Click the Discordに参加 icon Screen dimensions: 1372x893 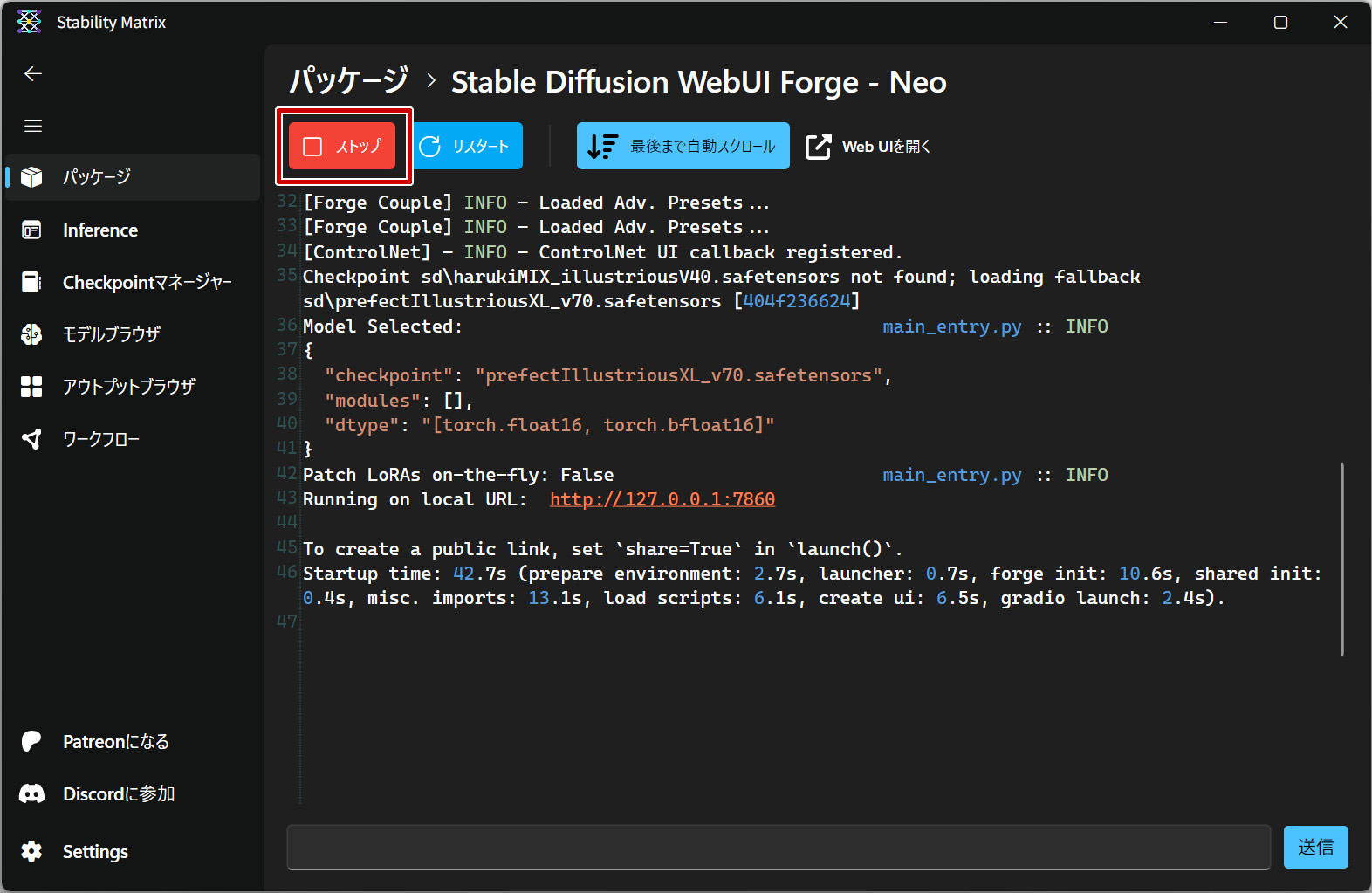(31, 794)
